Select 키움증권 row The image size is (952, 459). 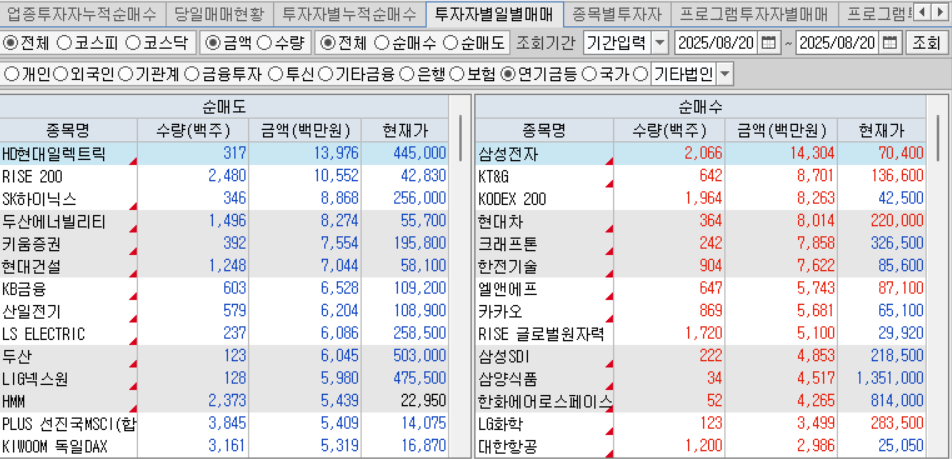pos(224,244)
